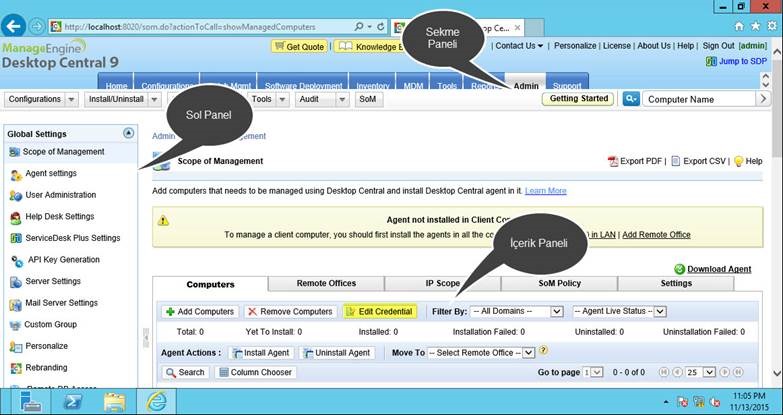Image resolution: width=783 pixels, height=415 pixels.
Task: Click the Personalize sidebar icon
Action: pyautogui.click(x=16, y=347)
